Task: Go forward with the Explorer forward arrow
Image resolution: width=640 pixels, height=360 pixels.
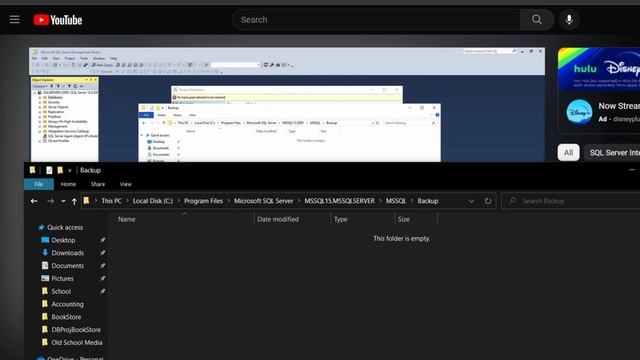Action: 50,201
